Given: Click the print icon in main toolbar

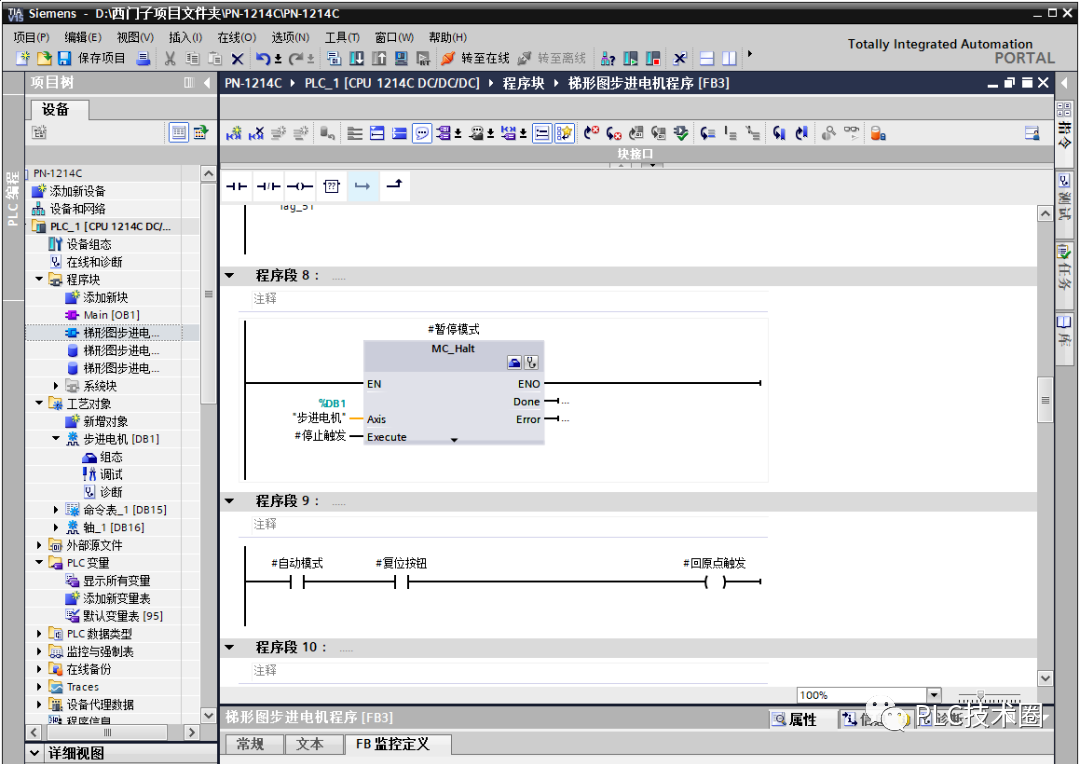Looking at the screenshot, I should pos(143,59).
